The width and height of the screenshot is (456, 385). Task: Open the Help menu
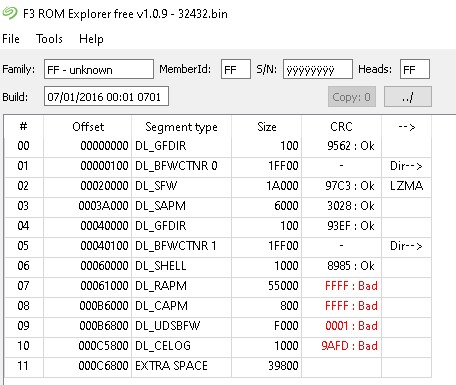point(91,39)
